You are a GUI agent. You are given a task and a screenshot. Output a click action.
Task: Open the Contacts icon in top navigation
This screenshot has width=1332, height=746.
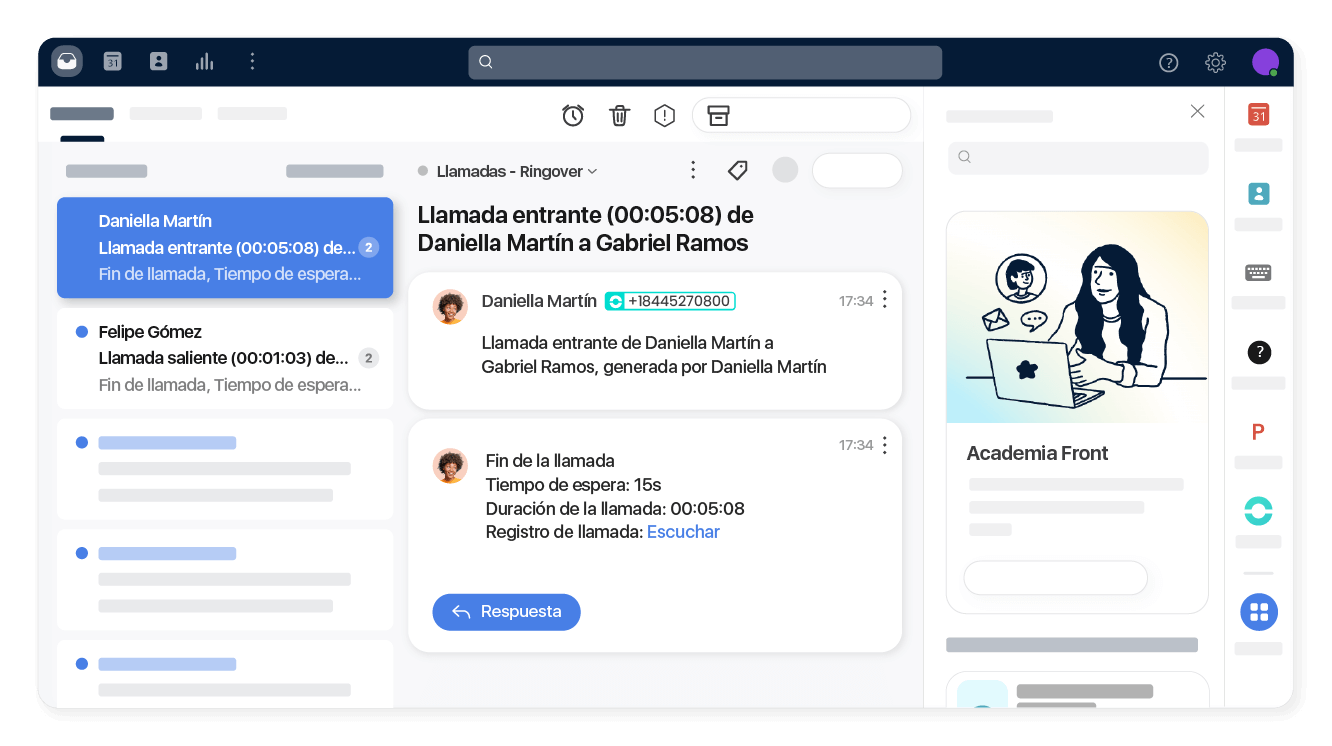[158, 61]
